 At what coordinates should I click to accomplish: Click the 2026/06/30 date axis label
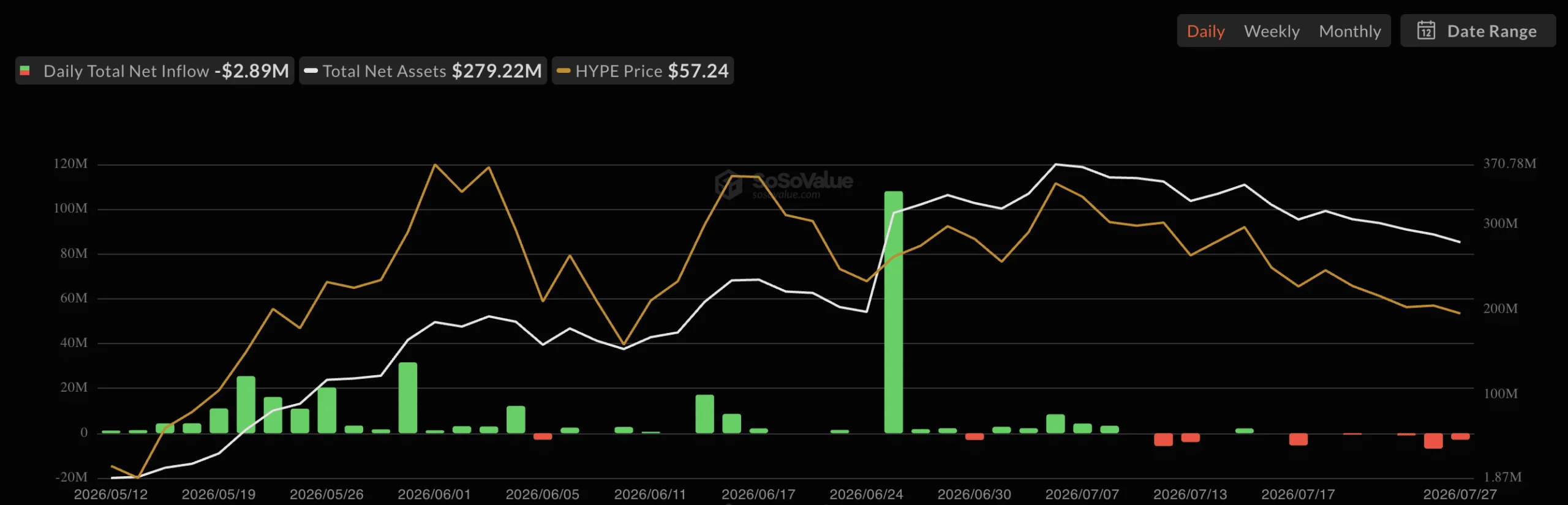click(974, 494)
